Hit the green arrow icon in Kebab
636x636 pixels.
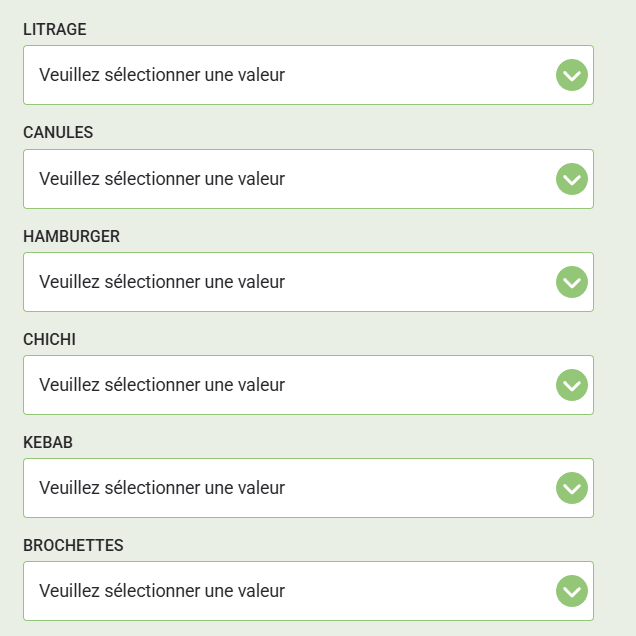tap(572, 488)
